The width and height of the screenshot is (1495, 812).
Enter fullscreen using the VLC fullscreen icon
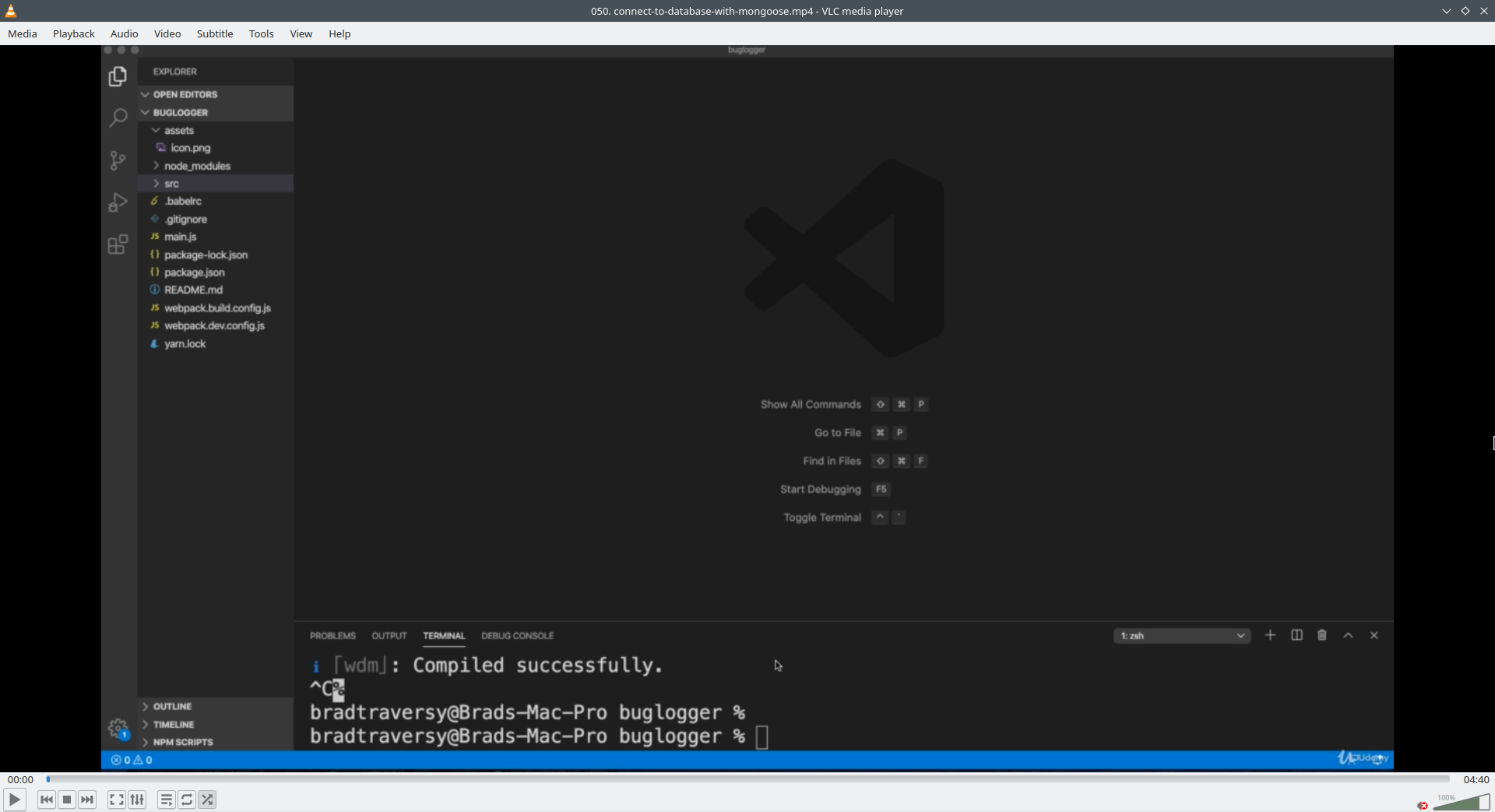point(117,800)
